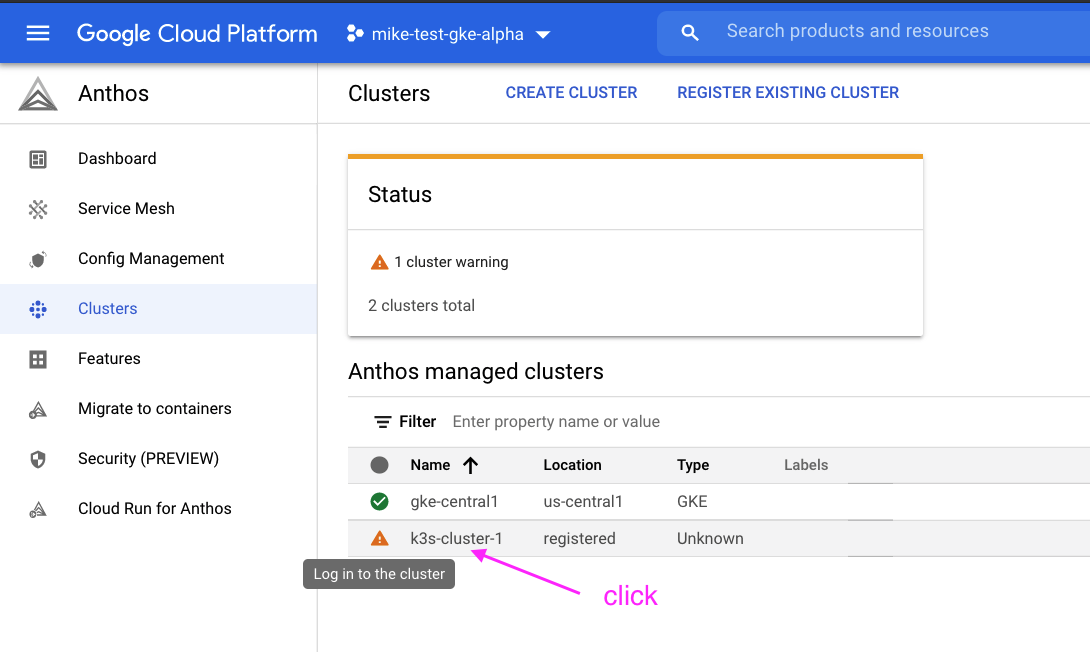1090x652 pixels.
Task: Click the Filter icon above the table
Action: coord(382,422)
